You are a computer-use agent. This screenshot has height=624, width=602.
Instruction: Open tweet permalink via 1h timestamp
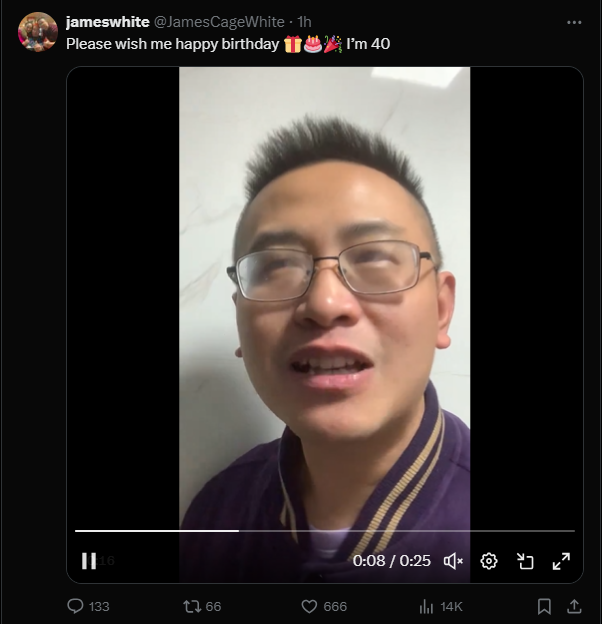click(304, 22)
